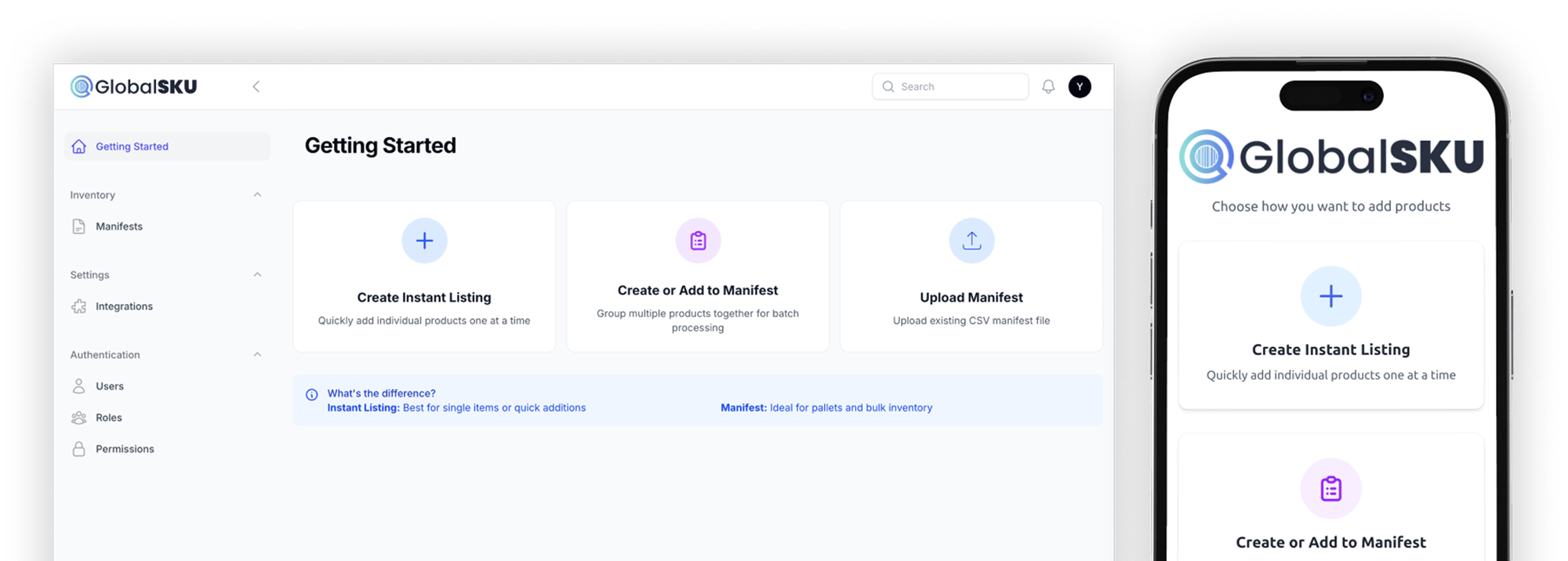Click the Users person icon
The width and height of the screenshot is (1568, 561).
point(78,386)
